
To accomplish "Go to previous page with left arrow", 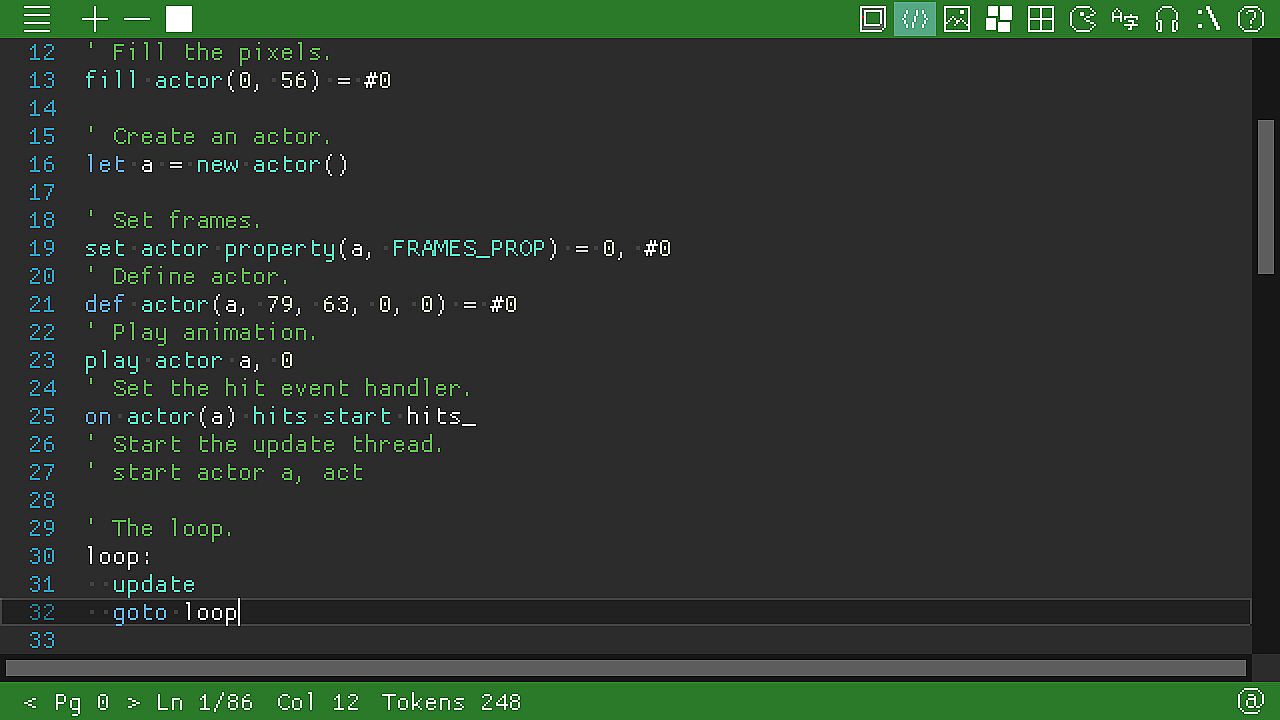I will pyautogui.click(x=30, y=702).
